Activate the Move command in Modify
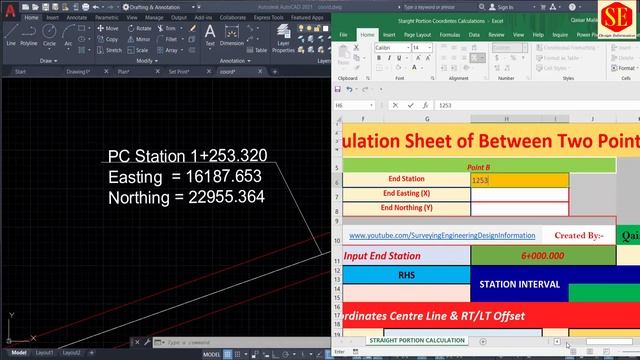The height and width of the screenshot is (360, 640). point(108,28)
